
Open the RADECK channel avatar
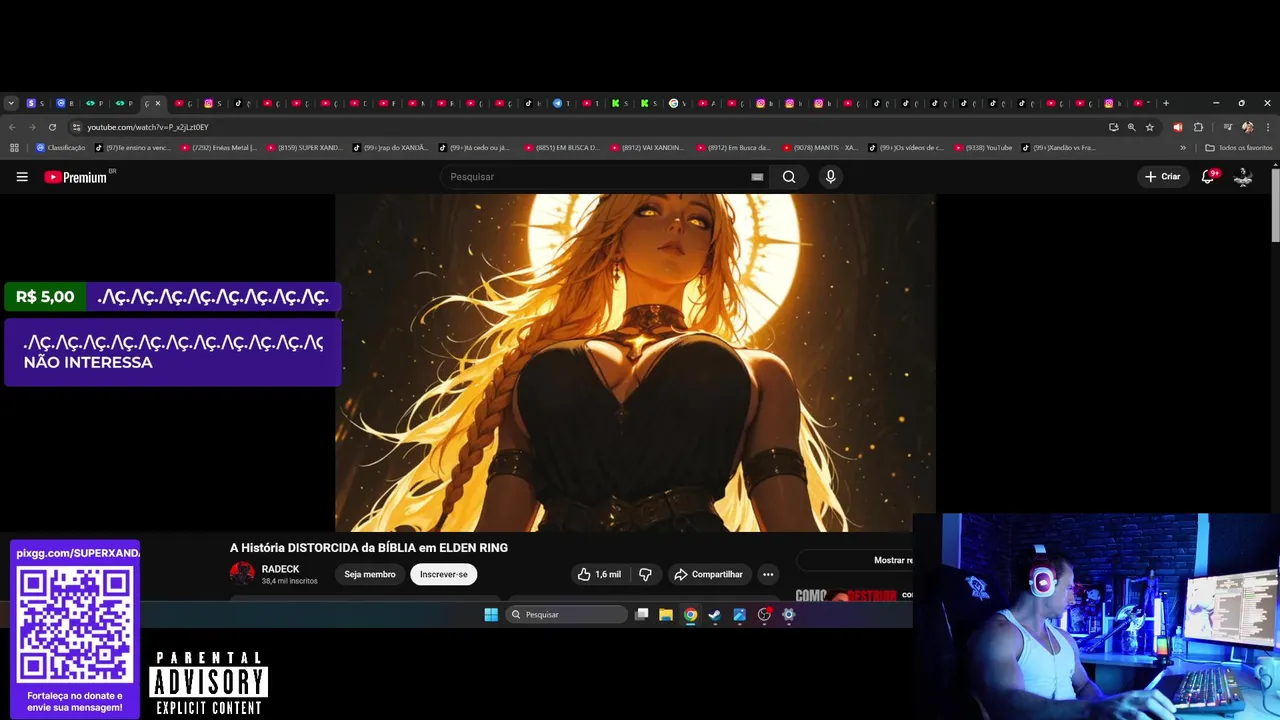(242, 574)
